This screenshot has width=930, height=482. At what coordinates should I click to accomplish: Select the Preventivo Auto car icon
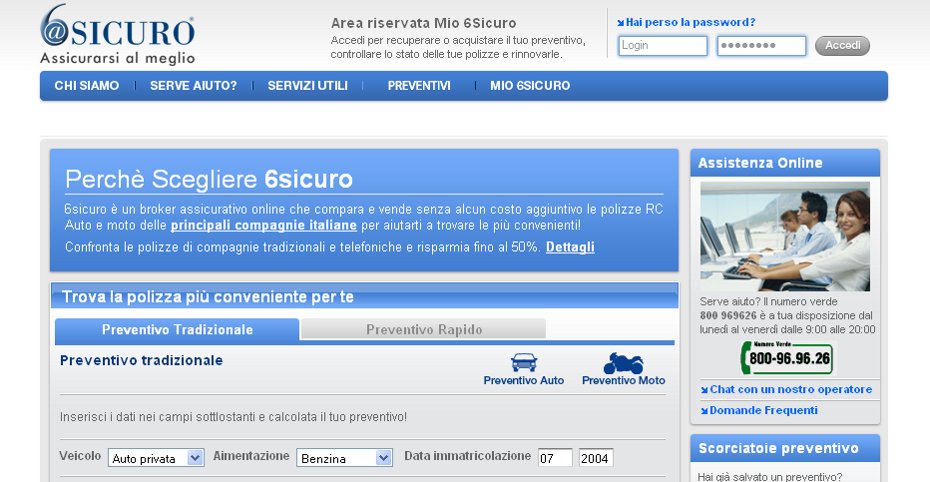click(524, 362)
